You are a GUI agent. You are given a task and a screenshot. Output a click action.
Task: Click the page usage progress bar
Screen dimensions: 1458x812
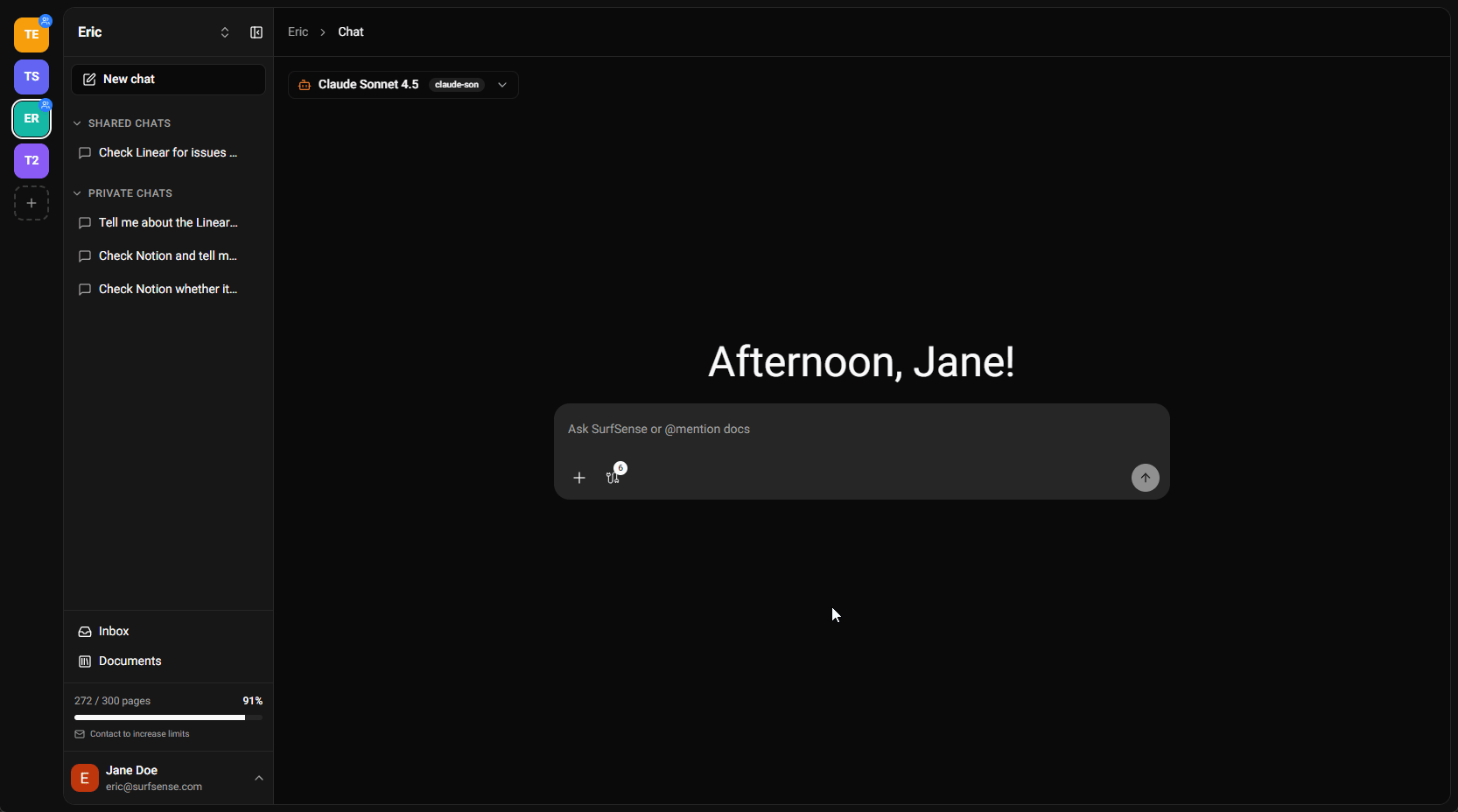click(x=168, y=717)
